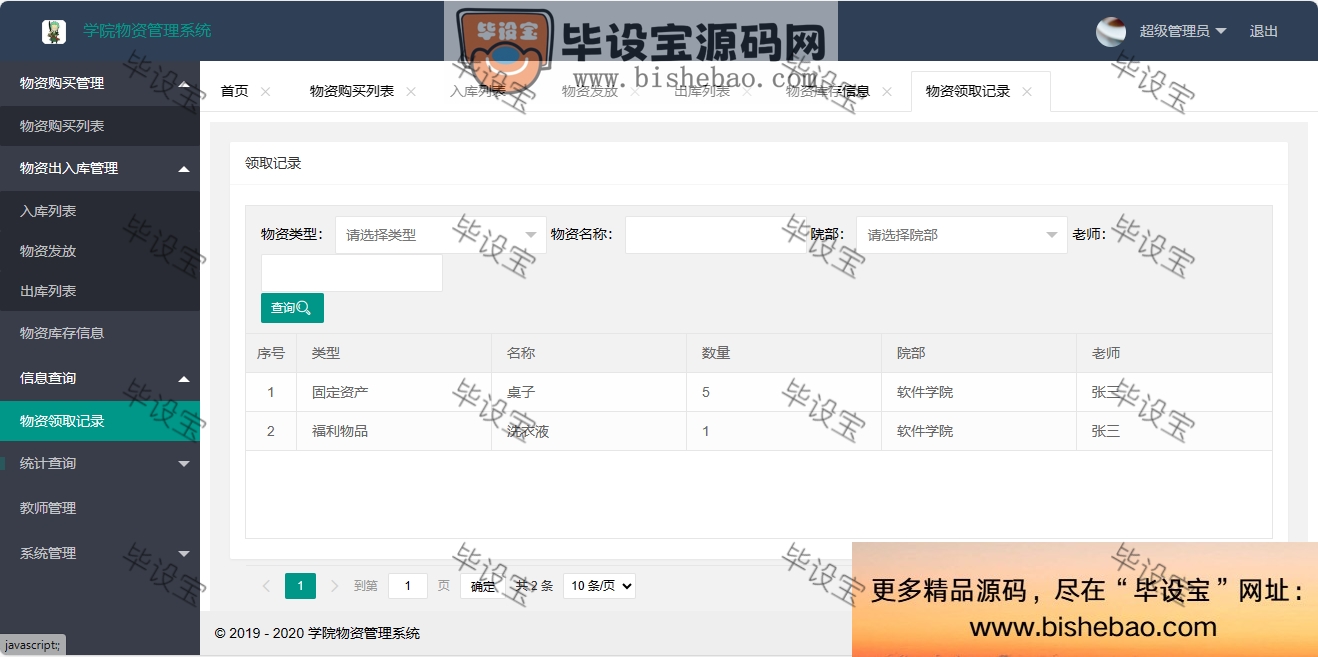Focus the 老师 input field
Image resolution: width=1318 pixels, height=657 pixels.
352,273
